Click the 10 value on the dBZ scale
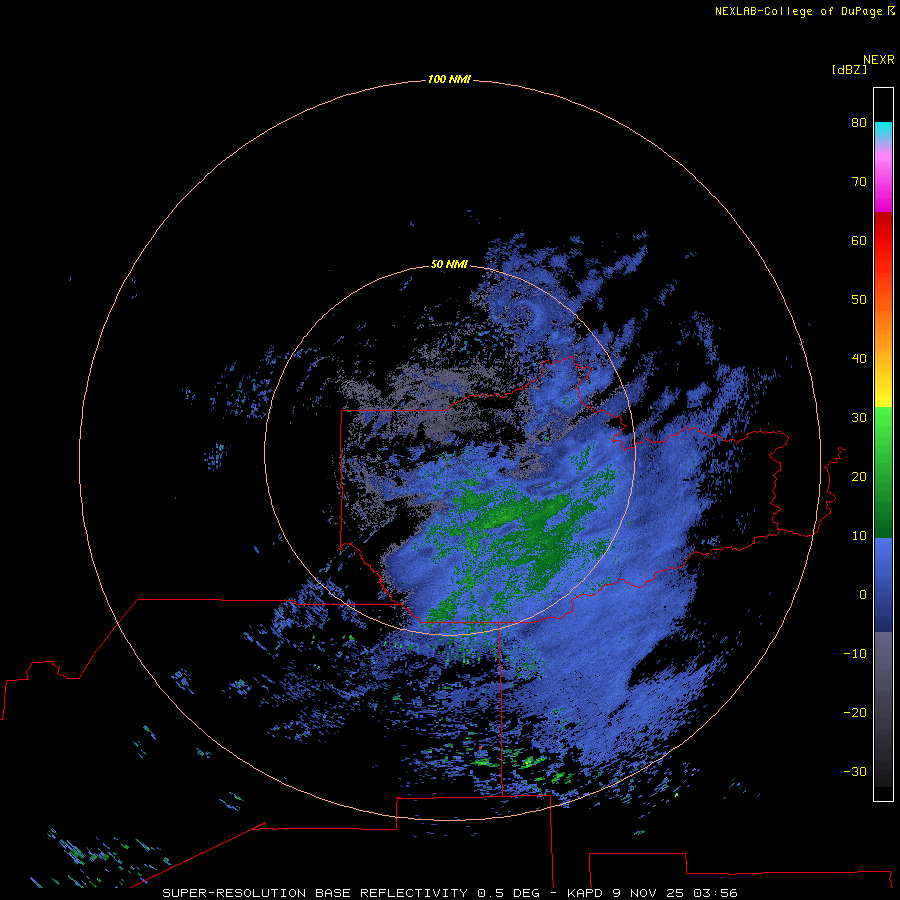 (x=859, y=536)
